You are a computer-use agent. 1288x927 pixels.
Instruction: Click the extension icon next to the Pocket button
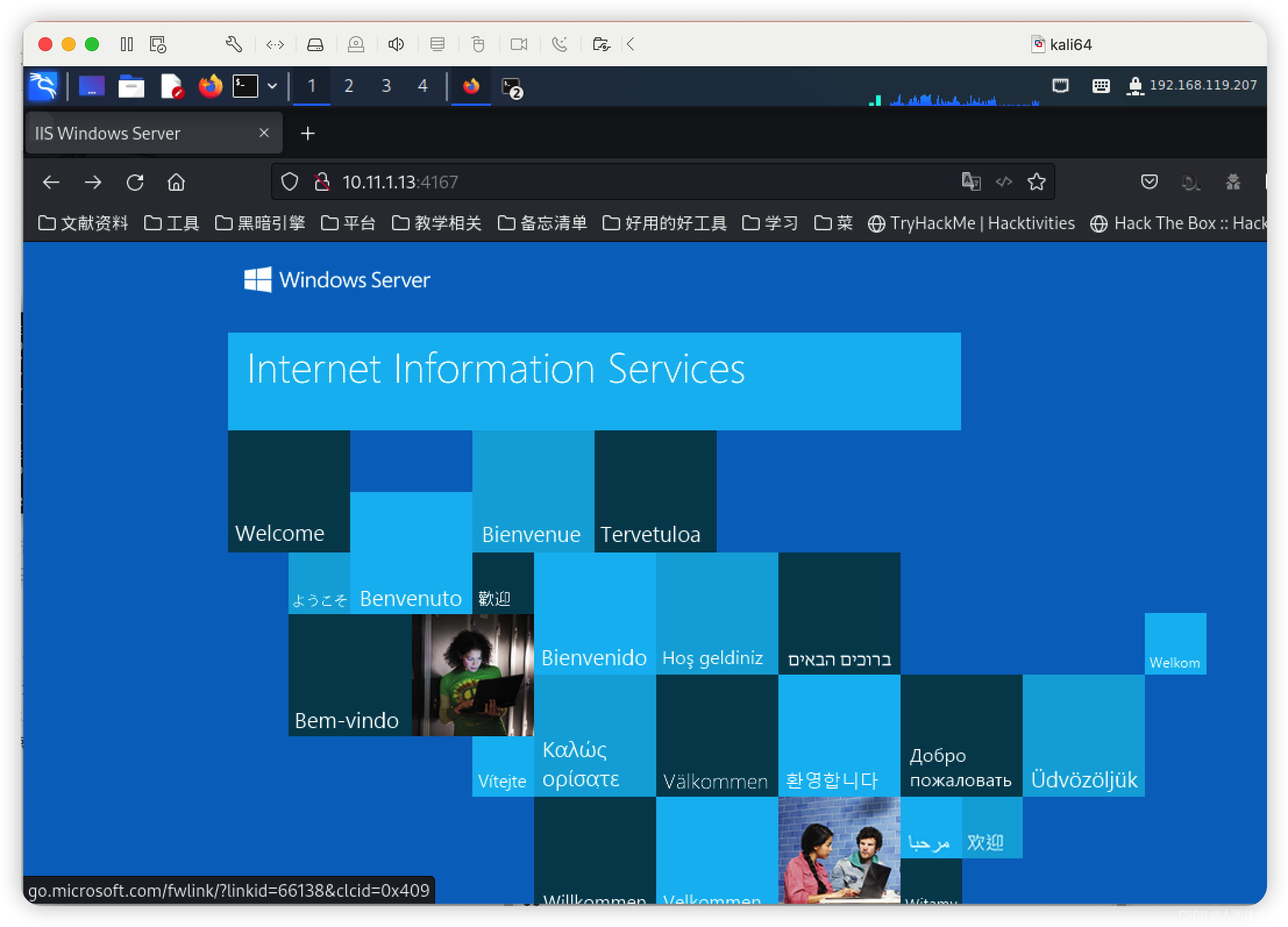tap(1190, 183)
